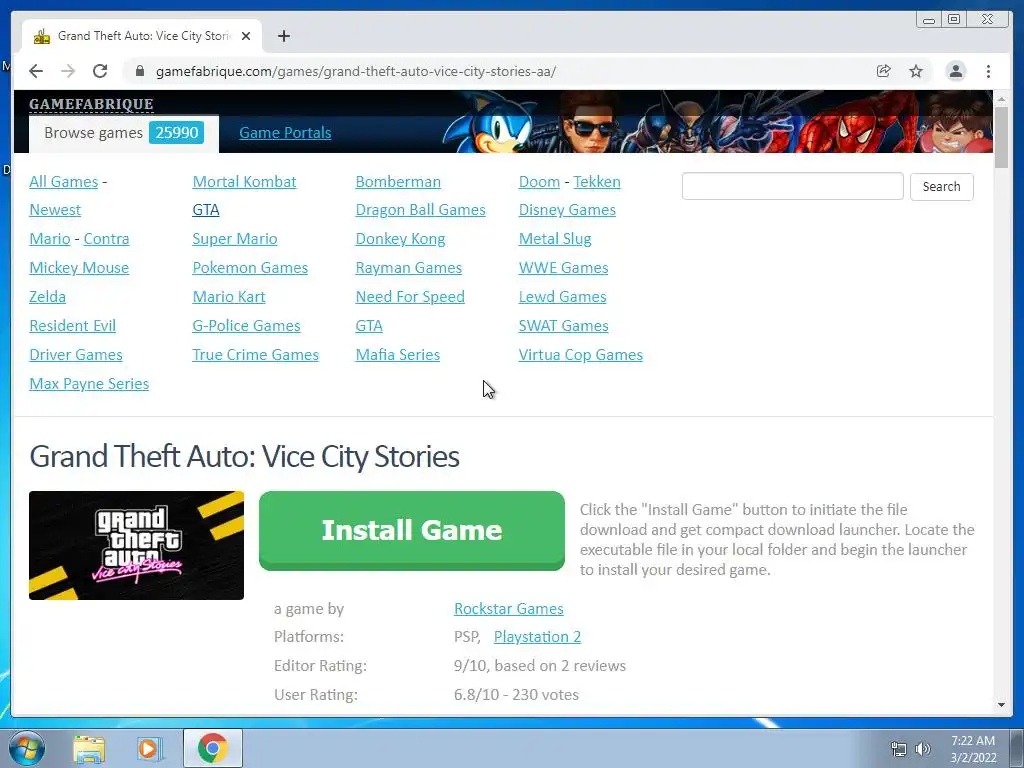
Task: Click the browser back arrow
Action: click(36, 71)
